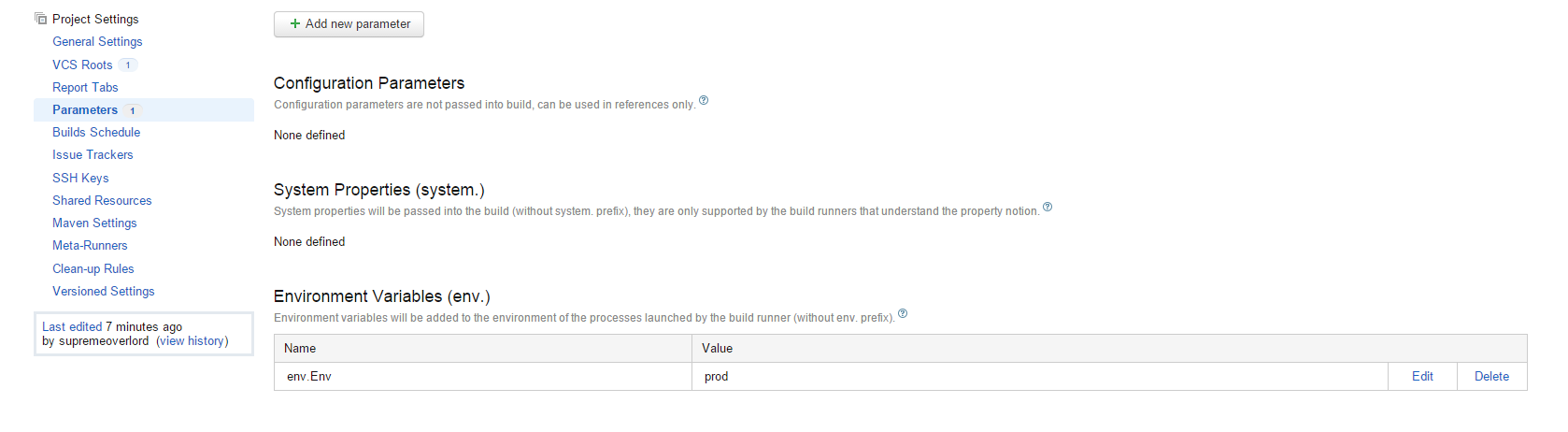Edit the env.Env parameter
This screenshot has height=432, width=1568.
(1422, 377)
